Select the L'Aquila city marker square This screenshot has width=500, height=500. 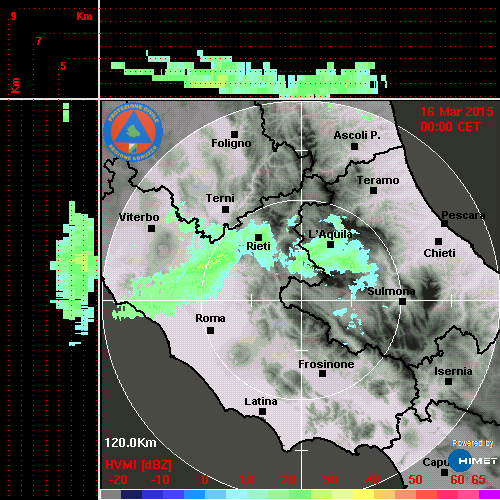coord(330,245)
